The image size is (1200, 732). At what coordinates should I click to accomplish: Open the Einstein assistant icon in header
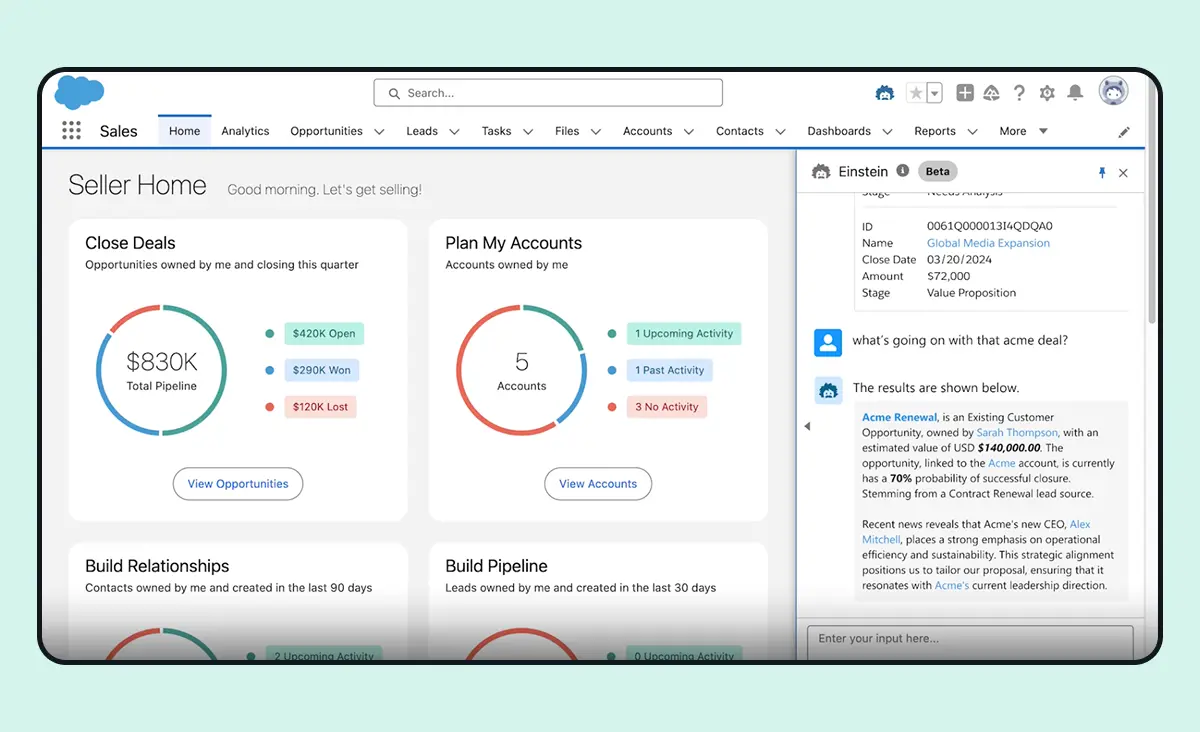tap(885, 93)
